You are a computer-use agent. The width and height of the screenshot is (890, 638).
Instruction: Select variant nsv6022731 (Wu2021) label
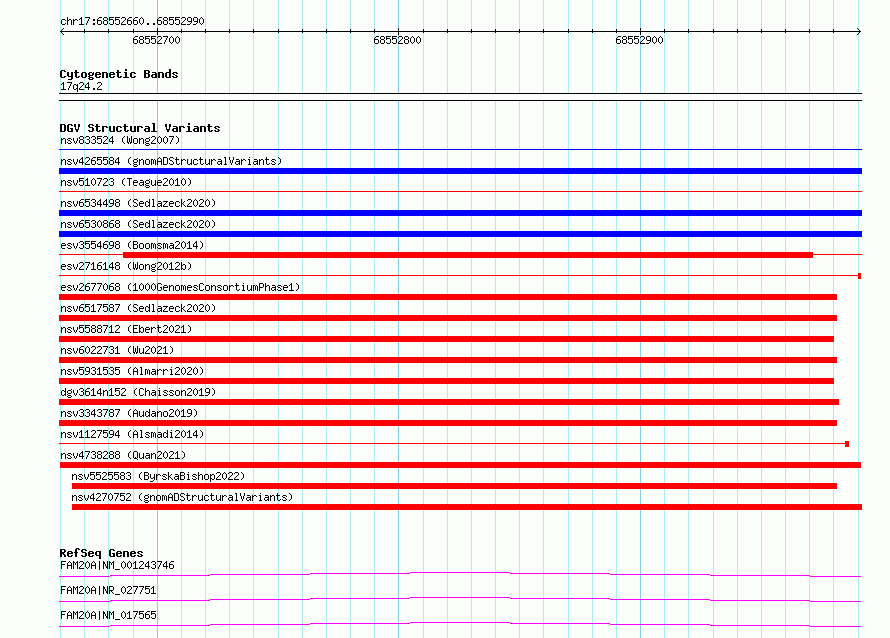pyautogui.click(x=117, y=350)
